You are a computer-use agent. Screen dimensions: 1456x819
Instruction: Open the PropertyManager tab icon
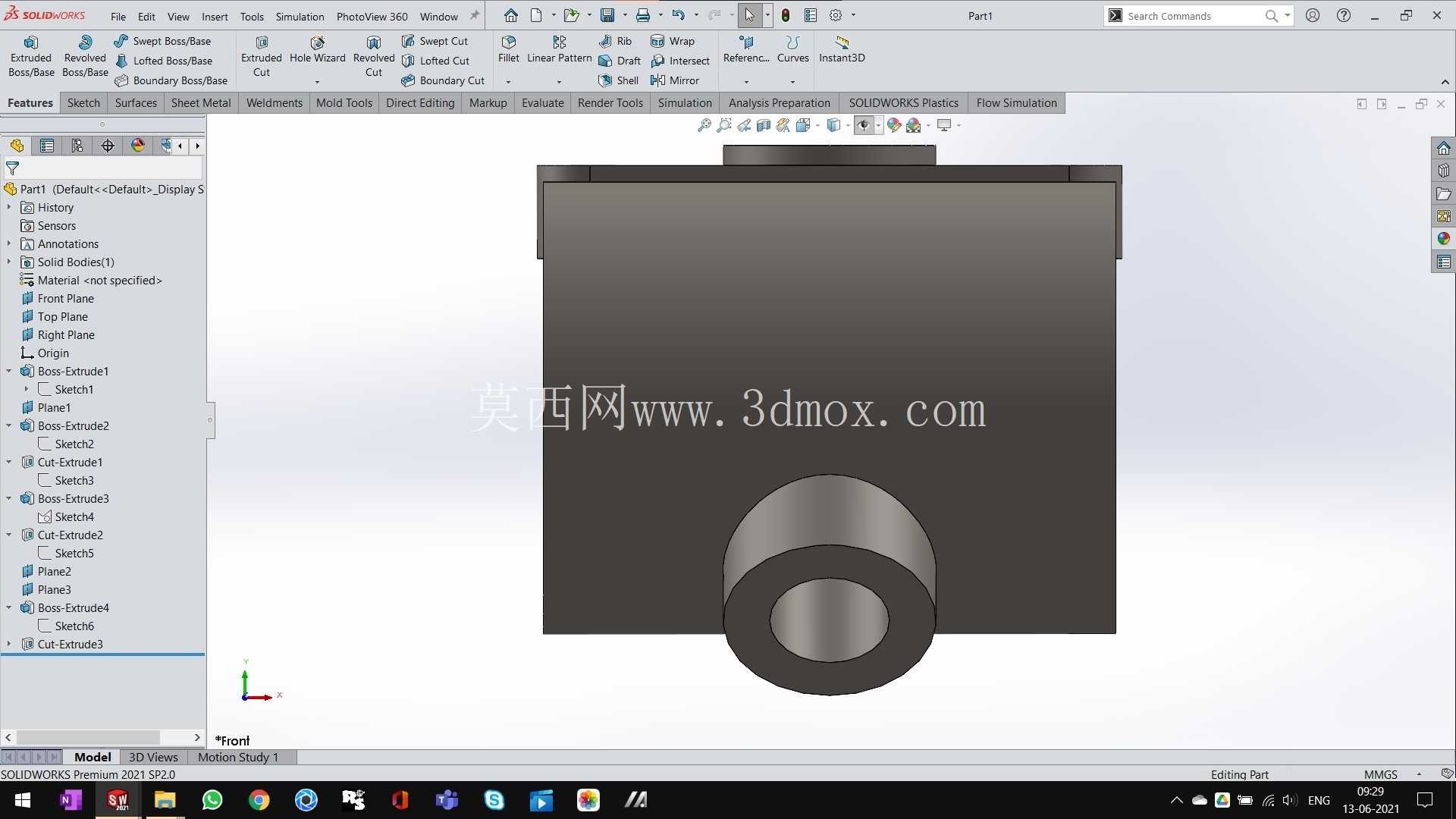coord(47,146)
